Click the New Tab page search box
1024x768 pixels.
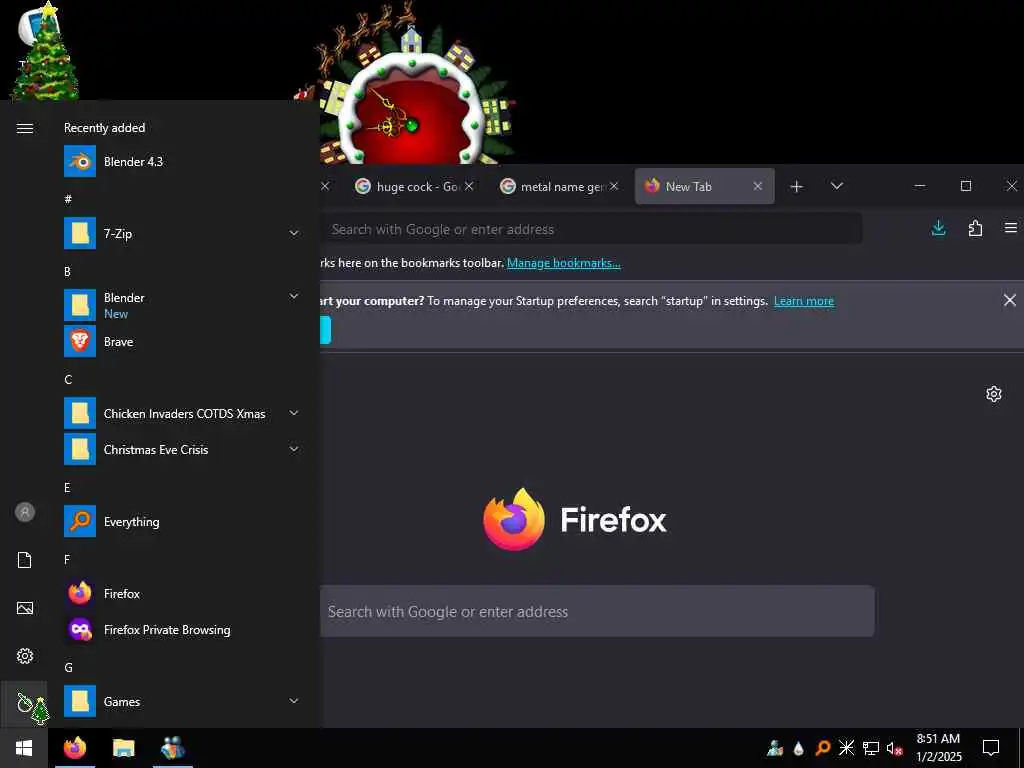click(597, 611)
